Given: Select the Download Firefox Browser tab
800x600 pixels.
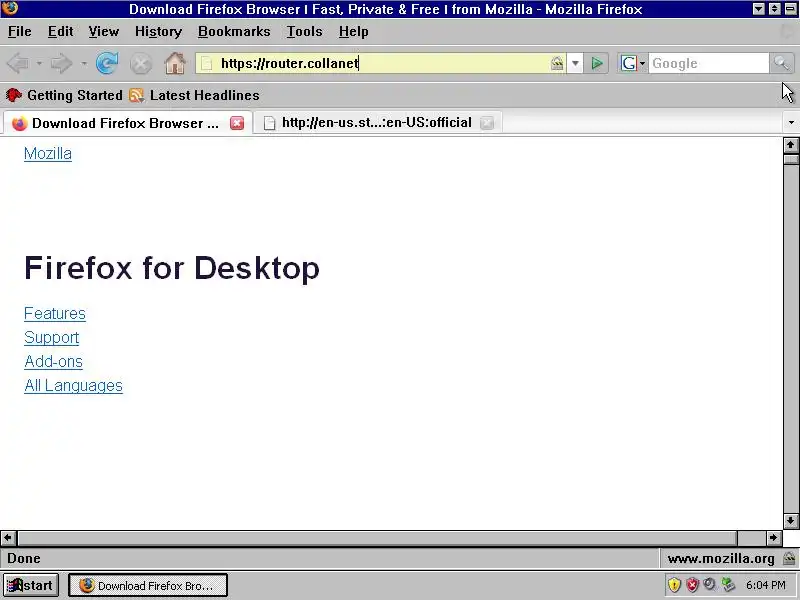Looking at the screenshot, I should (126, 123).
